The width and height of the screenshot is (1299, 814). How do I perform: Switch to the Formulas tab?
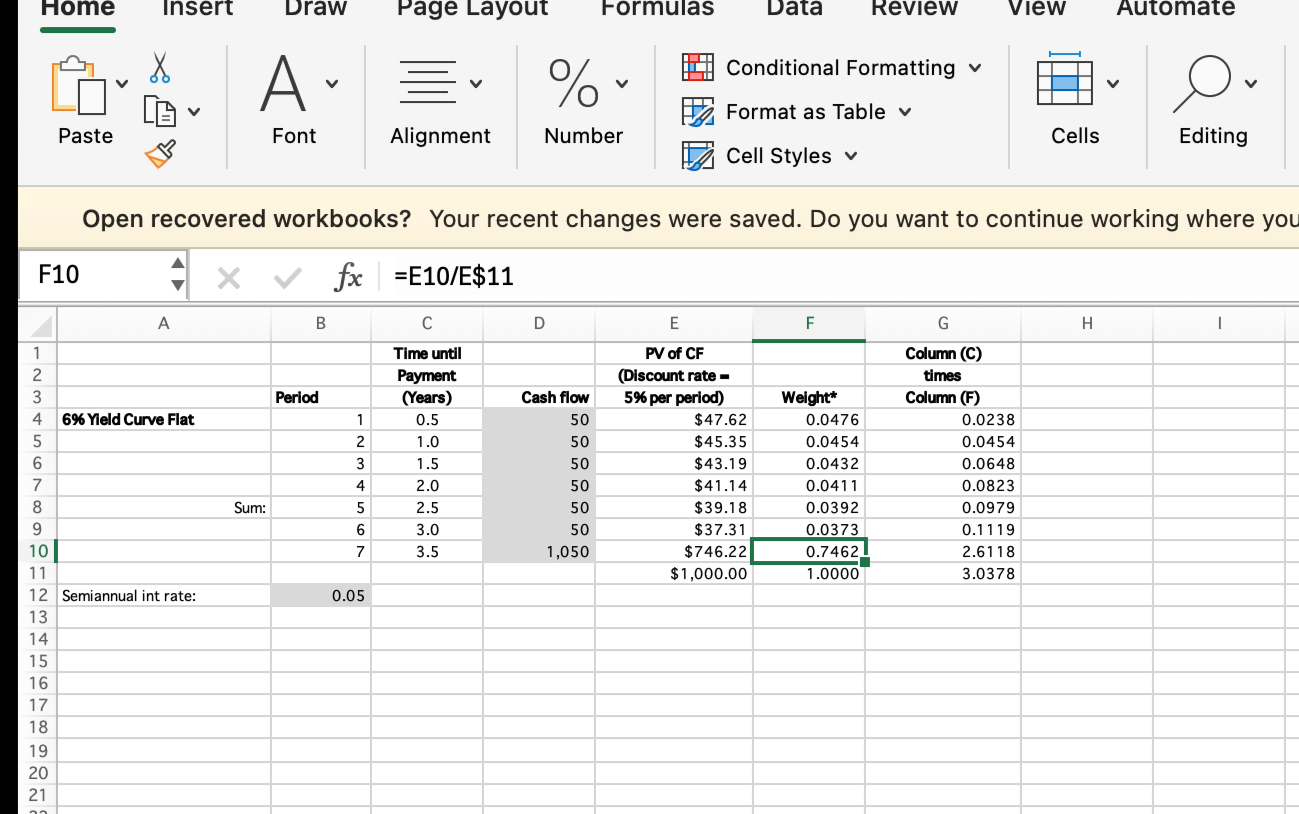pos(657,8)
